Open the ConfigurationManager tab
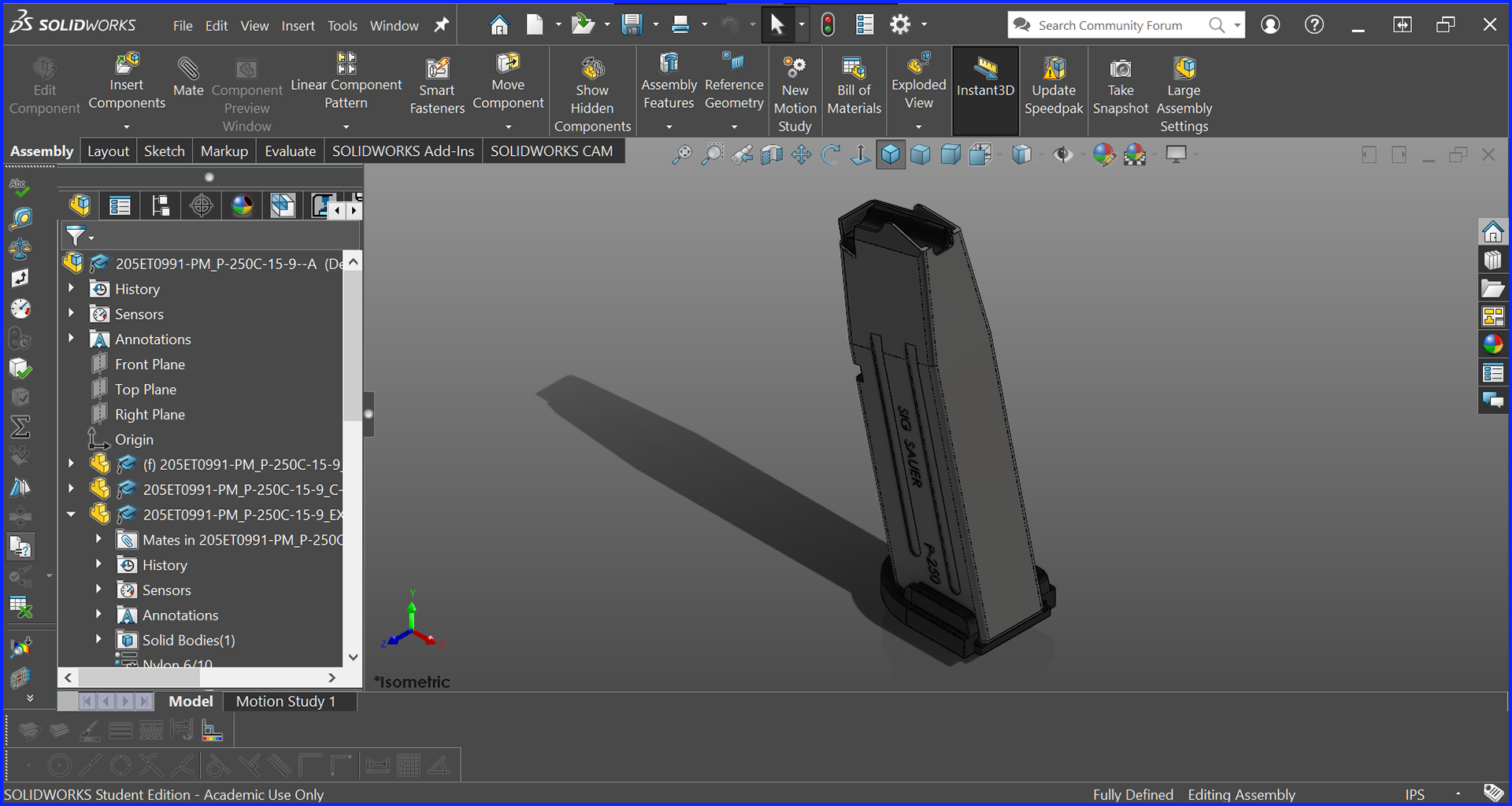The width and height of the screenshot is (1512, 806). tap(161, 205)
